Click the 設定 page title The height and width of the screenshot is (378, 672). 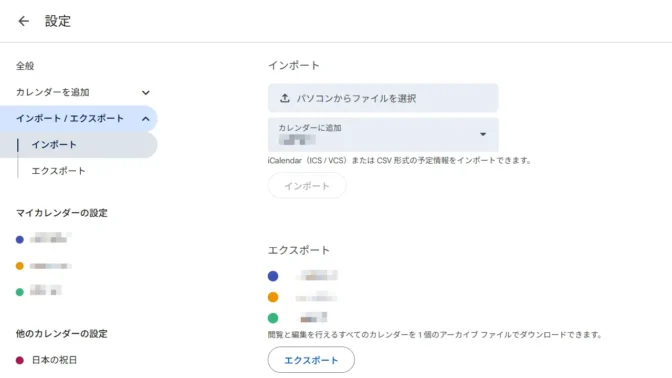click(x=58, y=21)
